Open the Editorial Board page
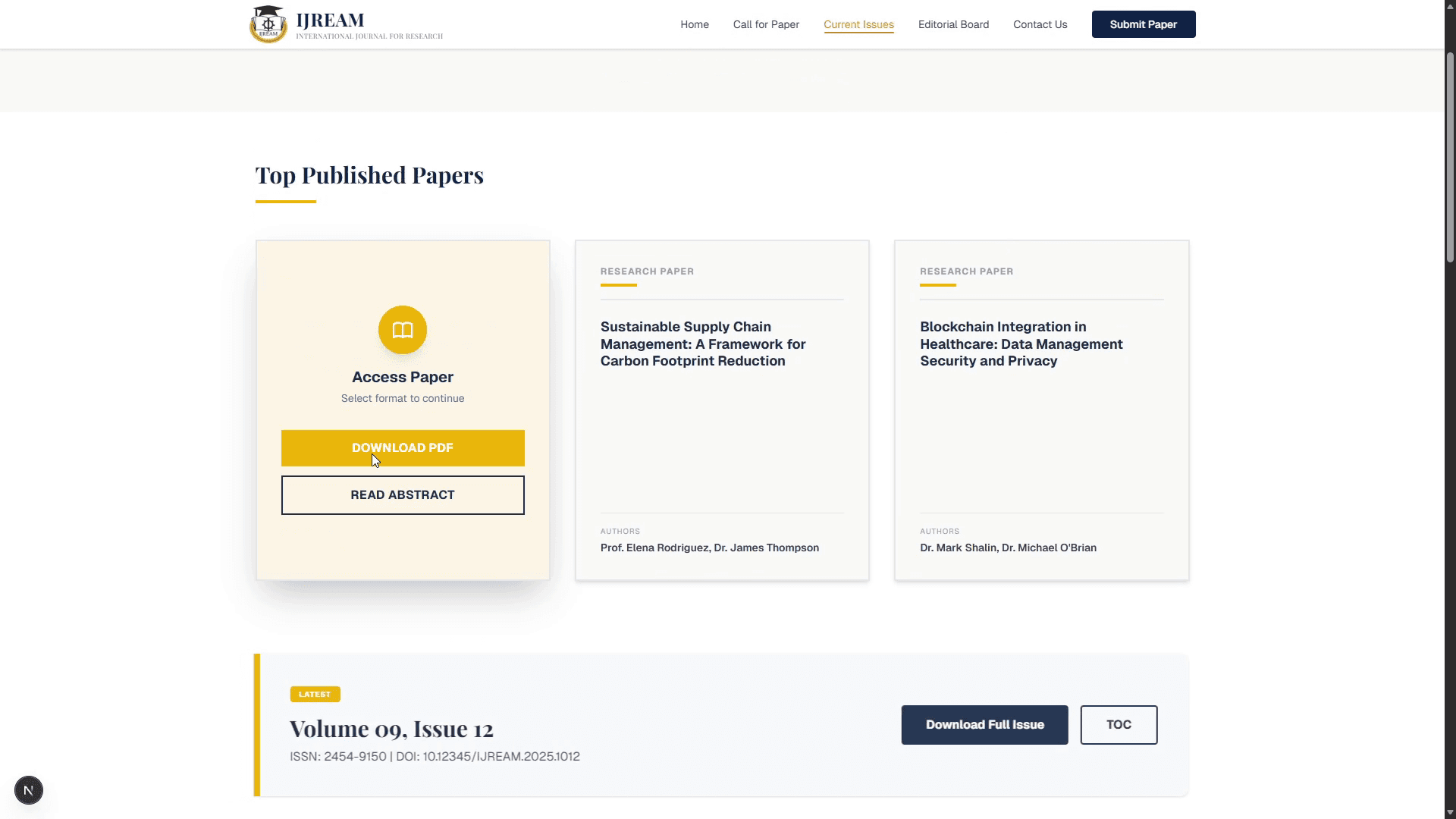This screenshot has height=819, width=1456. [x=953, y=24]
